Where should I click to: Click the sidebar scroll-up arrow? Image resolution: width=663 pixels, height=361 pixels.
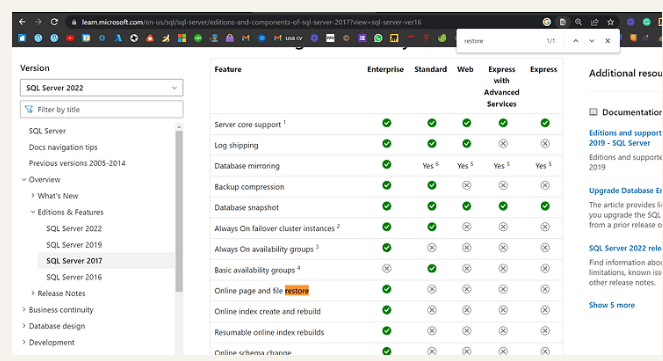[x=179, y=127]
